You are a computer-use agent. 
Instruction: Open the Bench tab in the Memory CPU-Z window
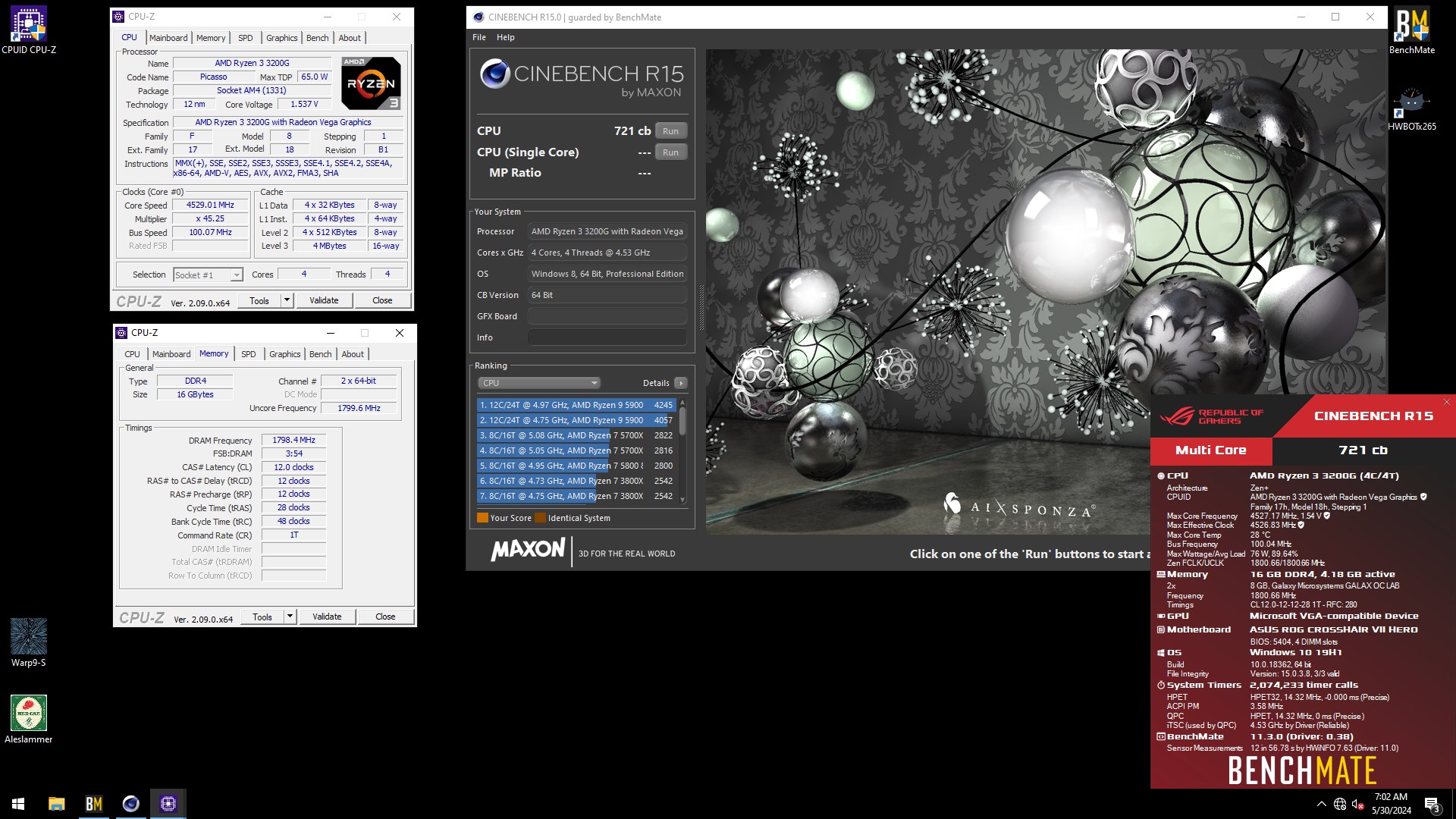[321, 354]
